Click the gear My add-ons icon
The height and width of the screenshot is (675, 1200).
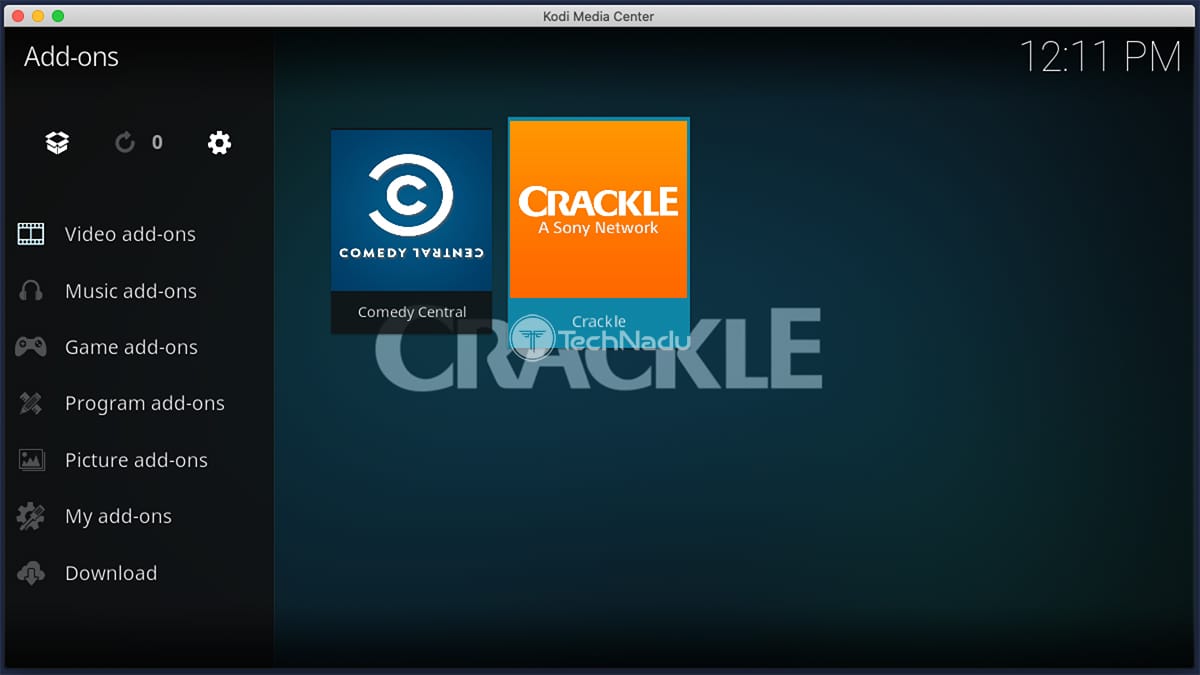[x=31, y=517]
